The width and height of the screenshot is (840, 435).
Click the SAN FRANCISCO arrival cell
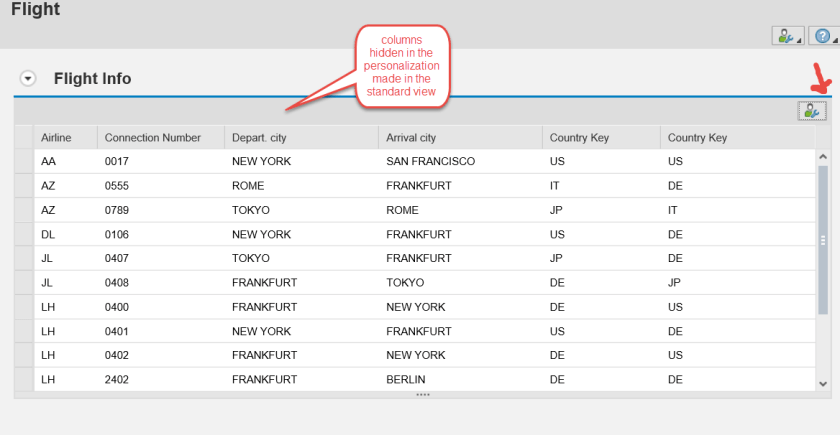(x=430, y=162)
